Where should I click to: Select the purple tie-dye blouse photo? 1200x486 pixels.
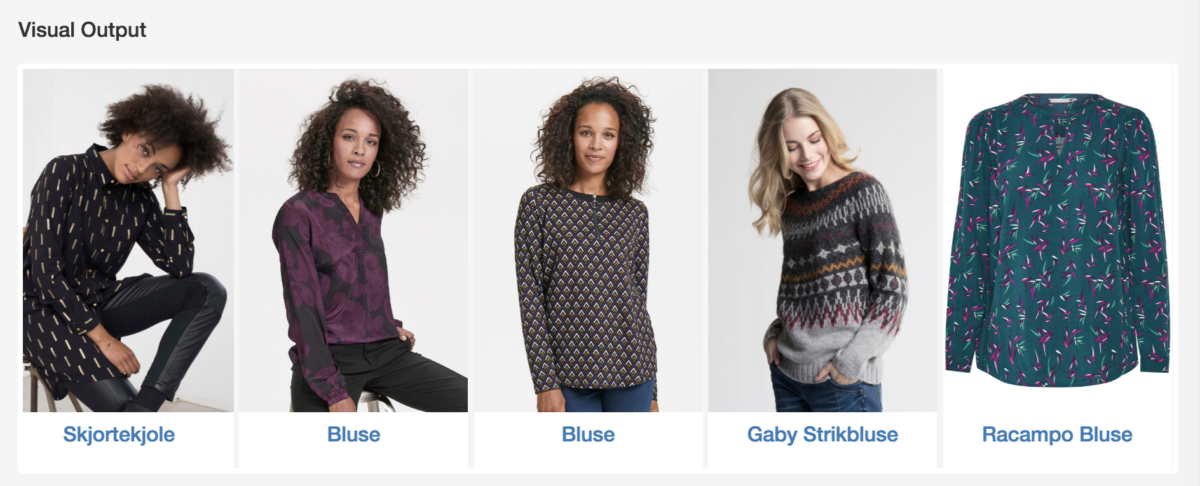[x=353, y=240]
